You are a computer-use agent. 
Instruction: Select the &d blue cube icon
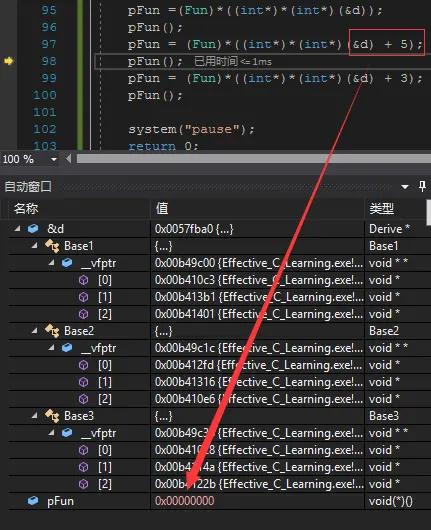coord(33,228)
